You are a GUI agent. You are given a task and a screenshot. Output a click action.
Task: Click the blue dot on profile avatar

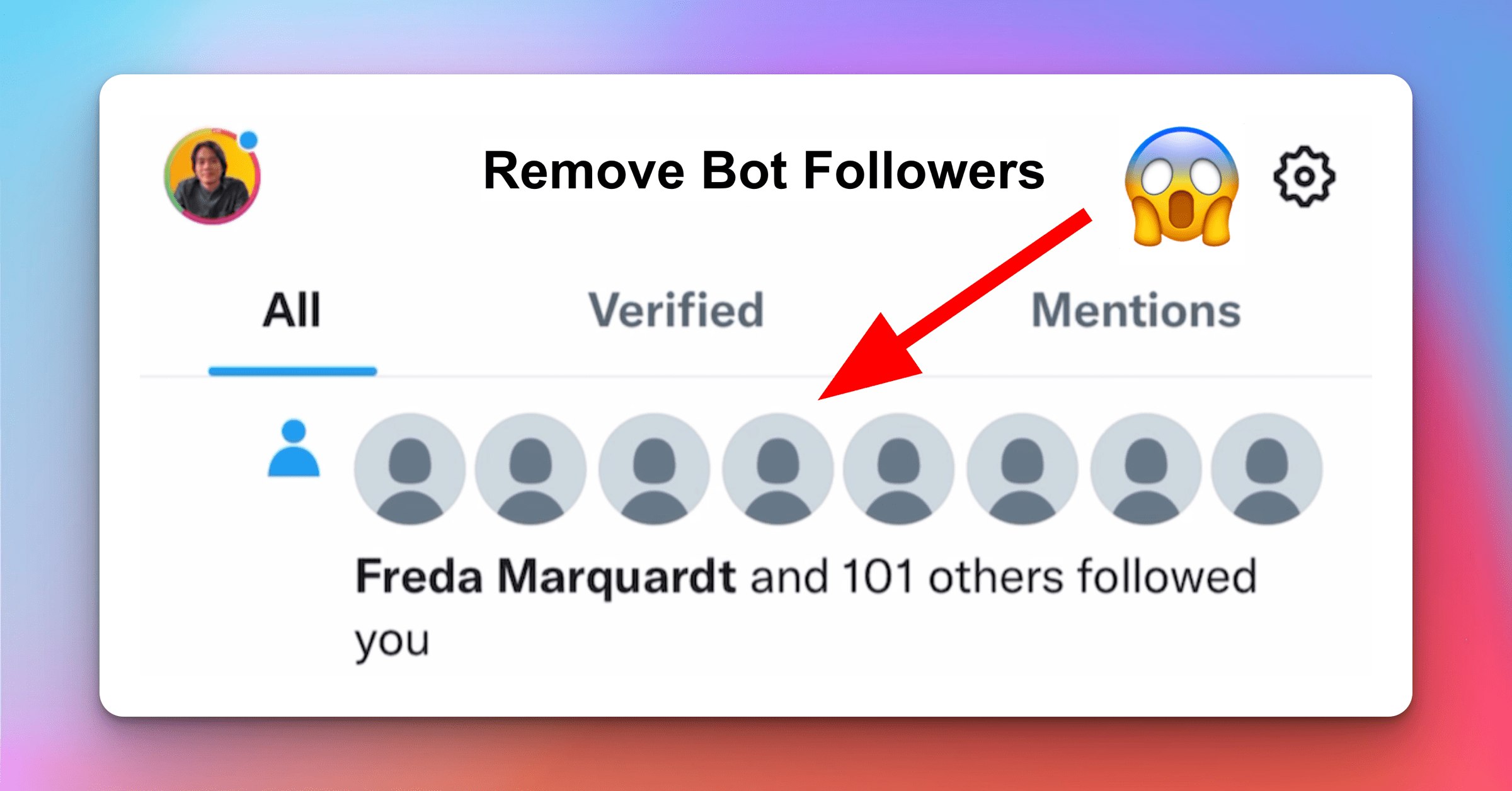pos(249,140)
